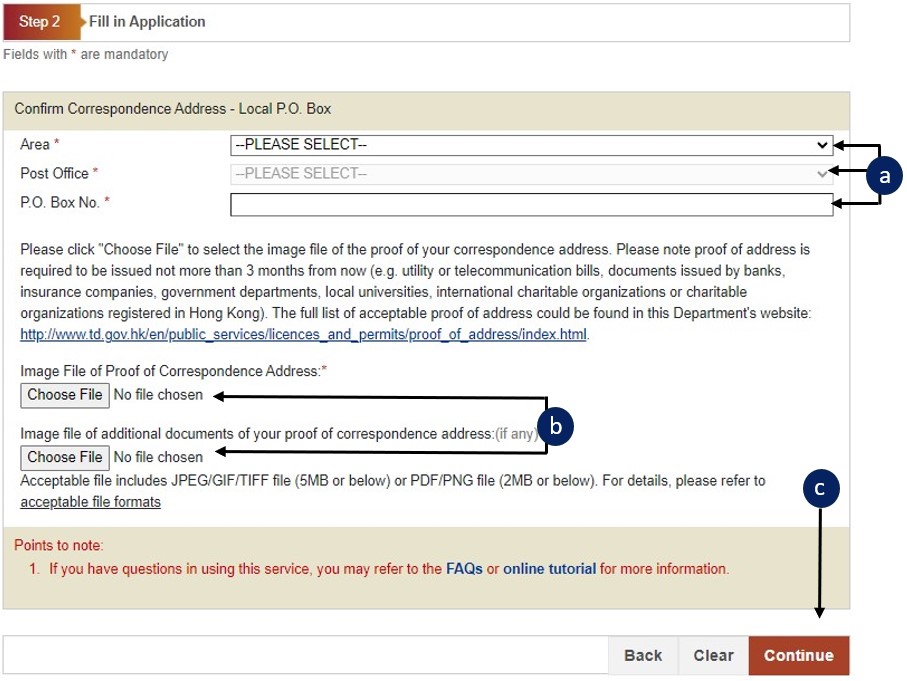The height and width of the screenshot is (681, 907).
Task: Click 'No file chosen' beside additional documents Choose File
Action: [x=158, y=457]
